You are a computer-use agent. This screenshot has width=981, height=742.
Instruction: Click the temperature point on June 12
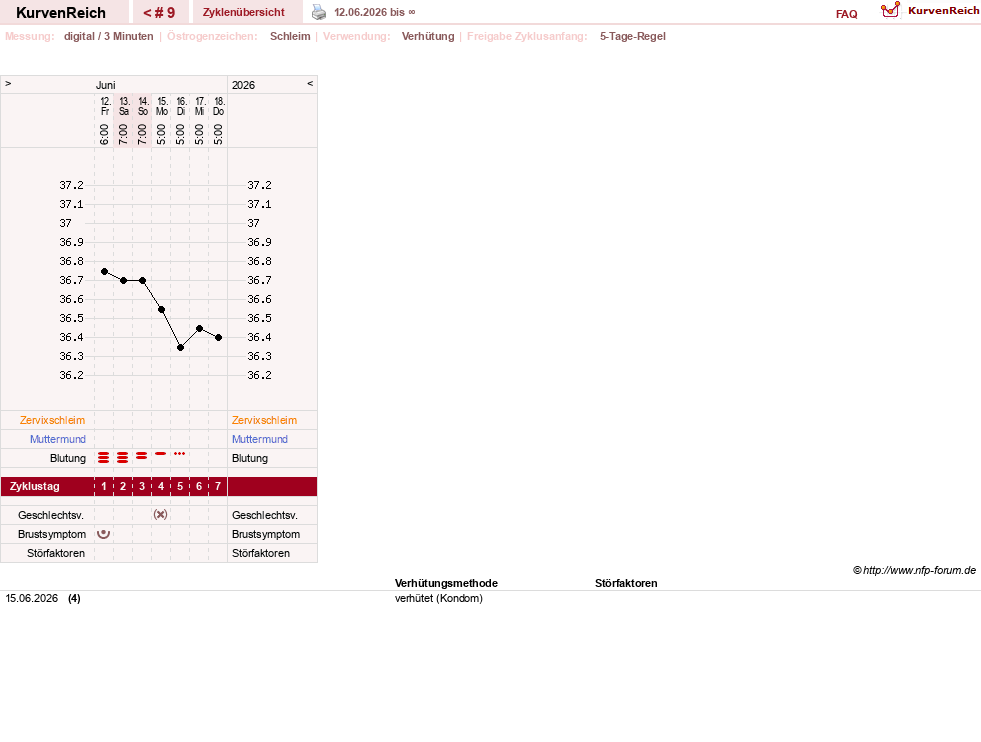pos(104,272)
